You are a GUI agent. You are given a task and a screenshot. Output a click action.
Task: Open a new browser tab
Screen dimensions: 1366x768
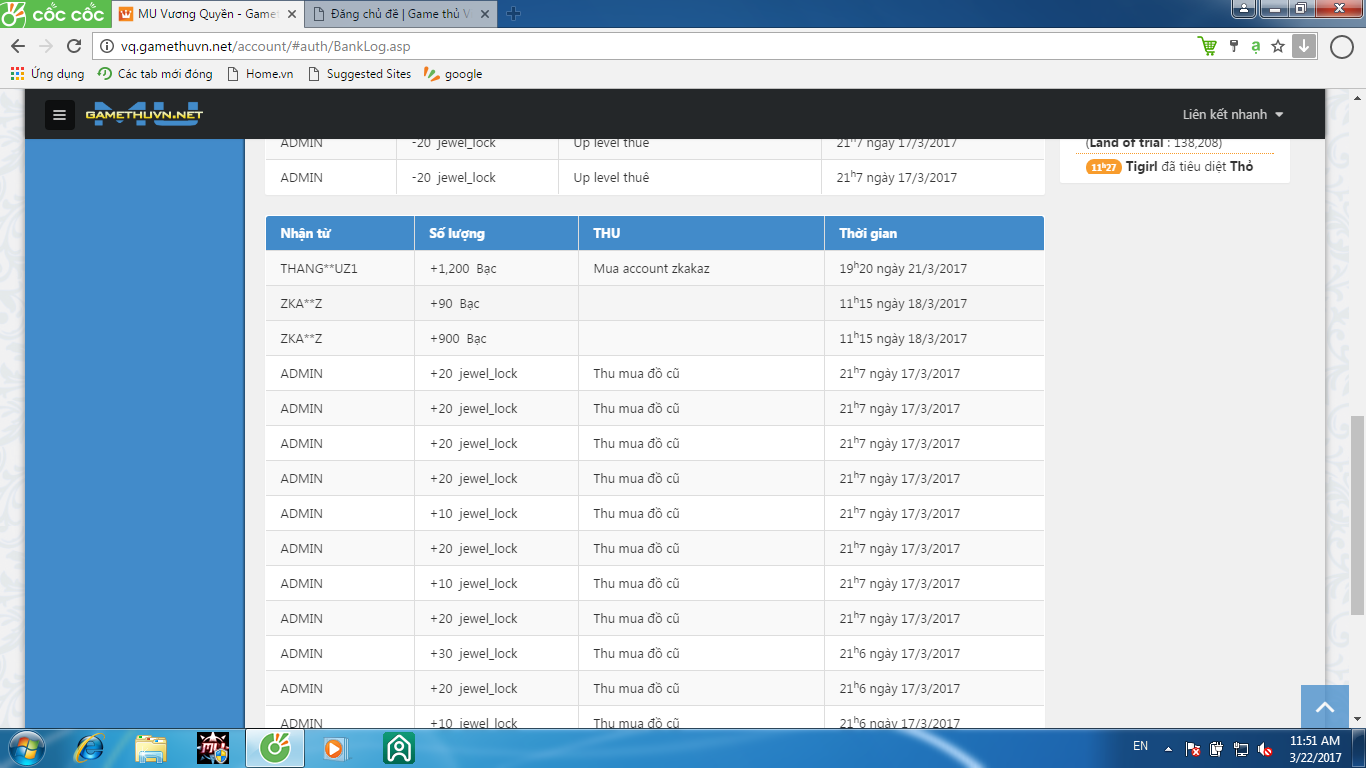coord(514,14)
